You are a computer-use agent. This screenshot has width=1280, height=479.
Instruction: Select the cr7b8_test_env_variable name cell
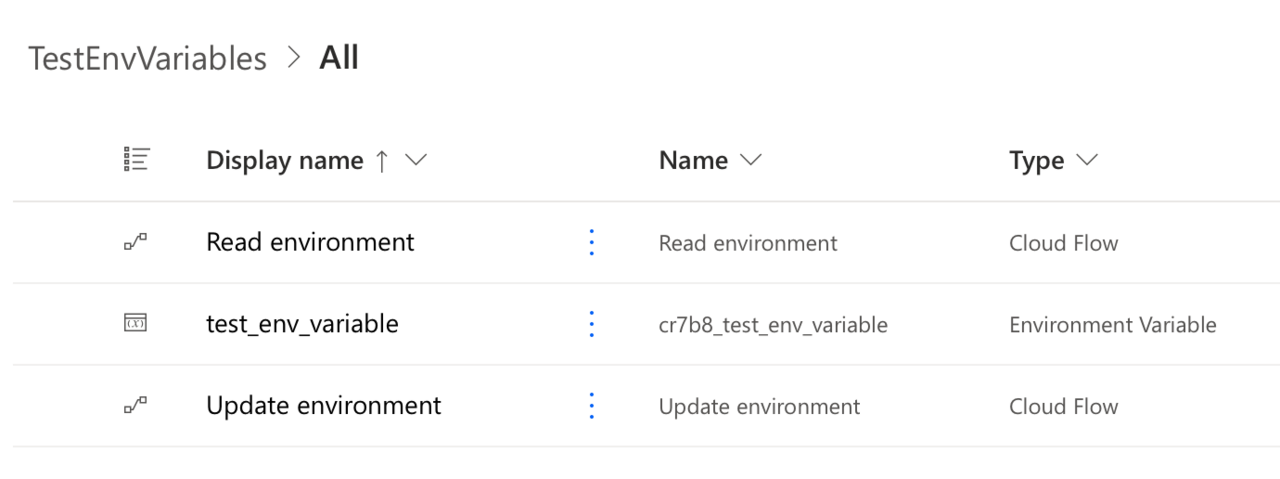coord(773,325)
